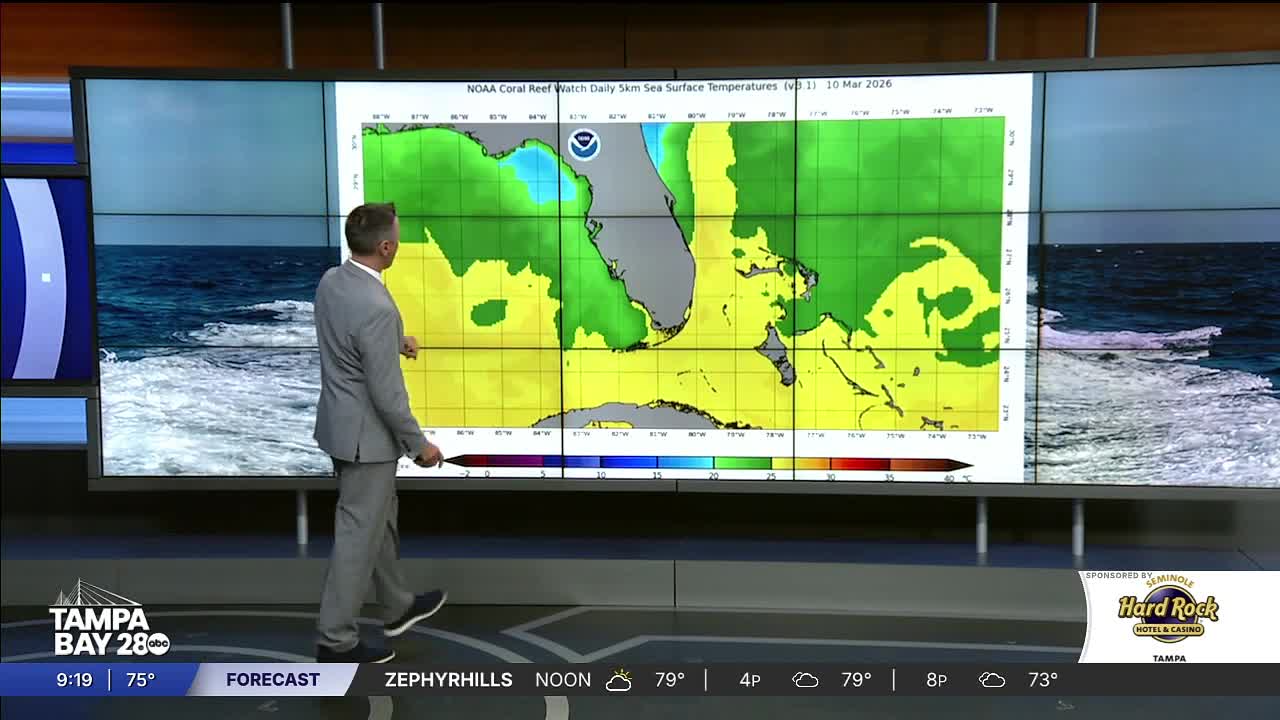1280x720 pixels.
Task: Click the 9:19 clock in the ticker
Action: tap(74, 680)
